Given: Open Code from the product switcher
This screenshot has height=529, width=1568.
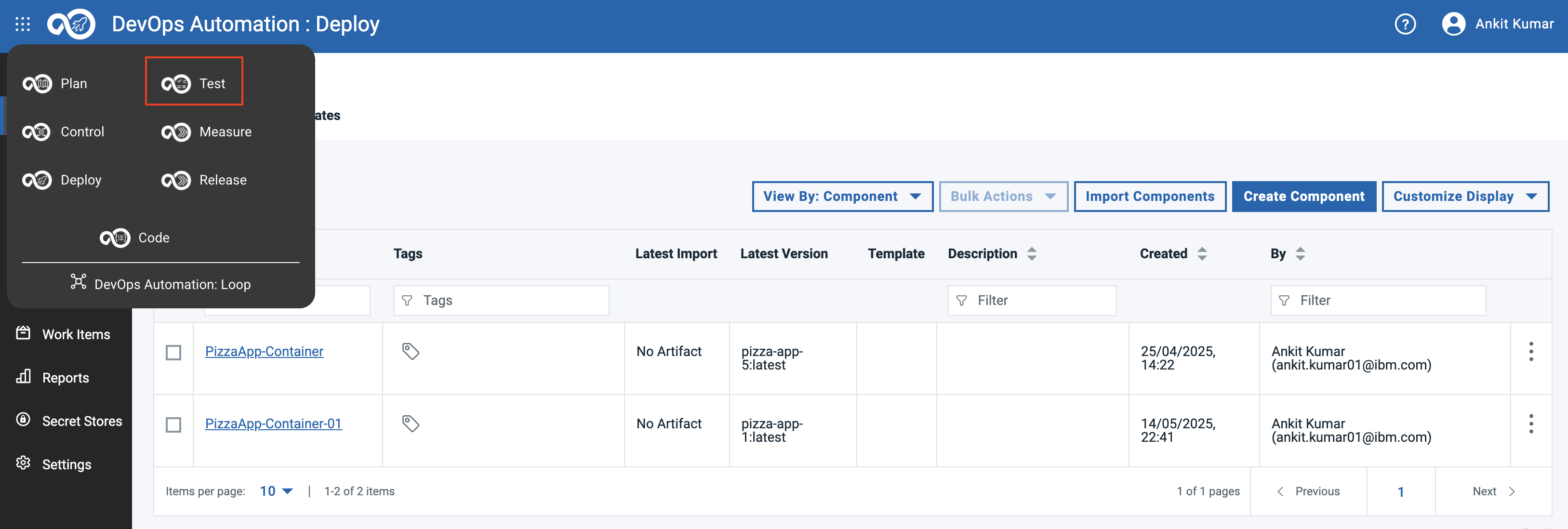Looking at the screenshot, I should [x=134, y=238].
